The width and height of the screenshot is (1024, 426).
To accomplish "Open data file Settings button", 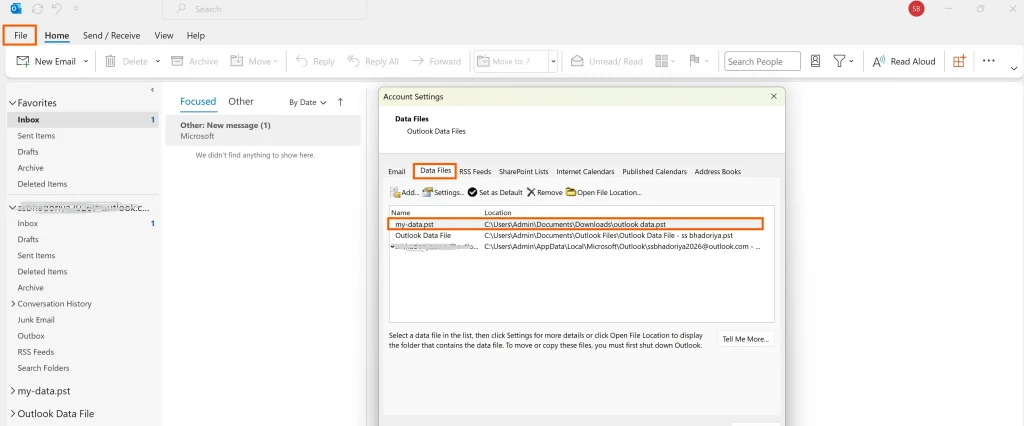I will pos(443,192).
